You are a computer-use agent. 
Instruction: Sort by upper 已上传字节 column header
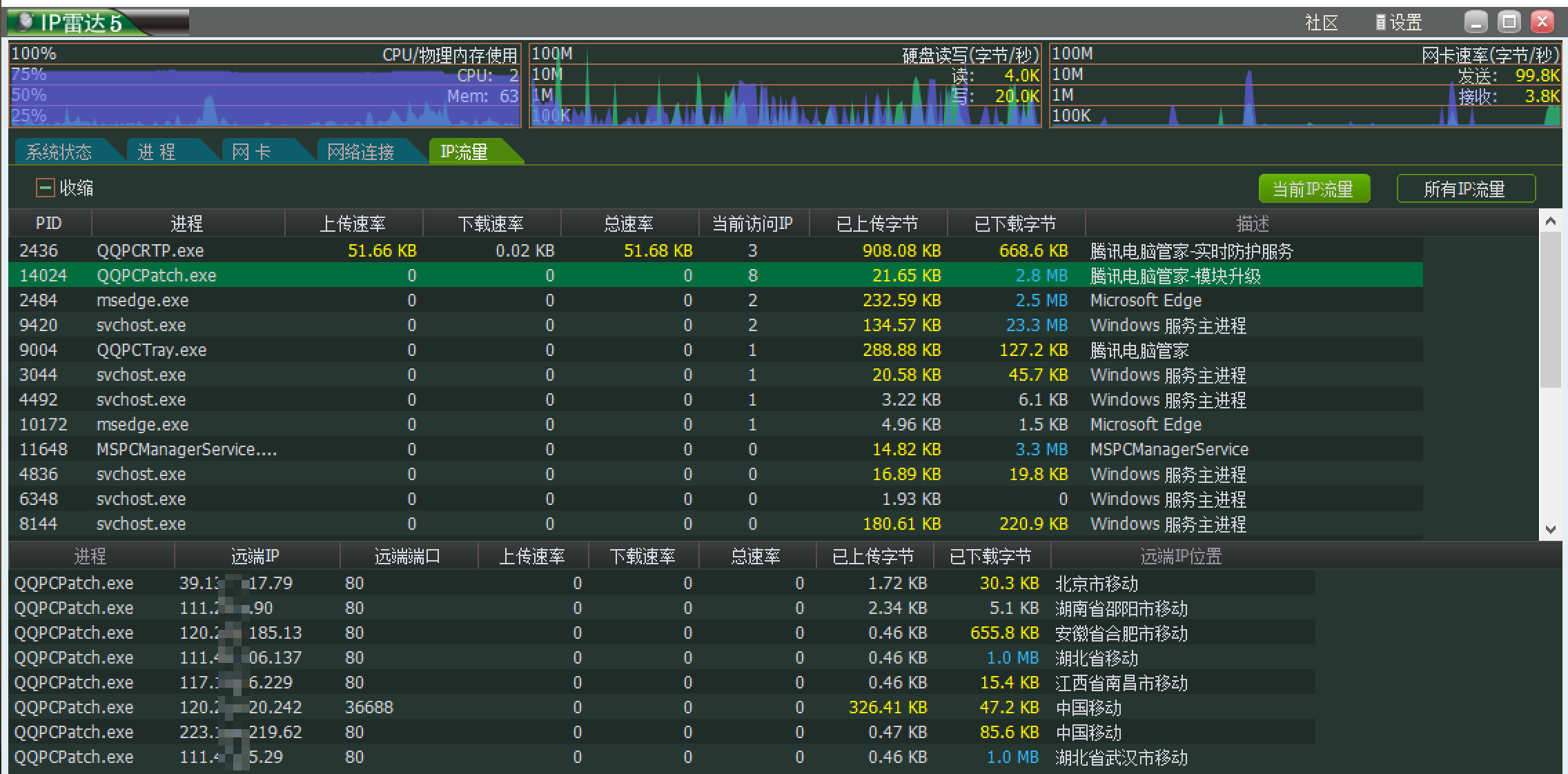click(x=877, y=224)
